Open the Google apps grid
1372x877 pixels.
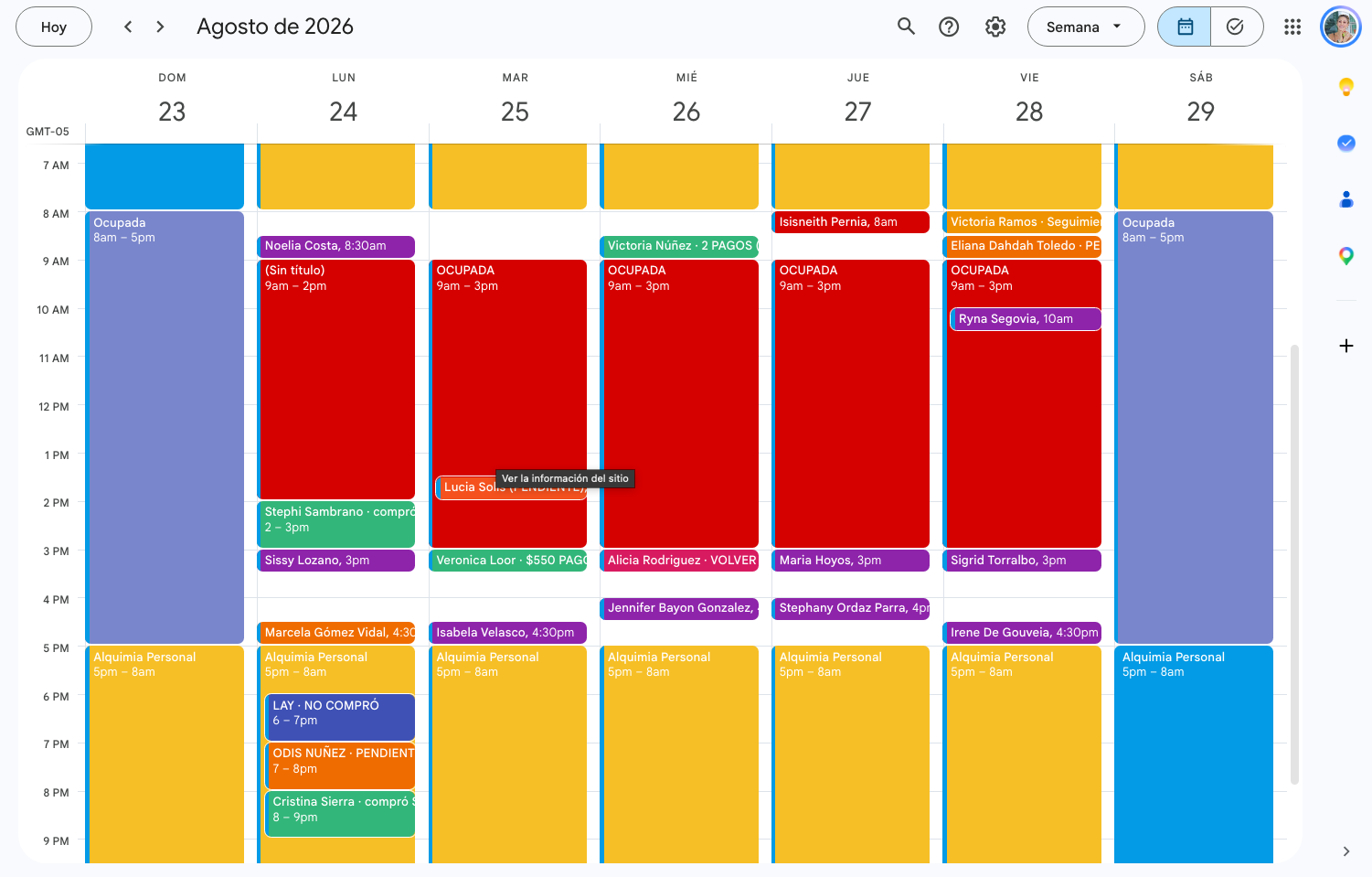[1292, 27]
